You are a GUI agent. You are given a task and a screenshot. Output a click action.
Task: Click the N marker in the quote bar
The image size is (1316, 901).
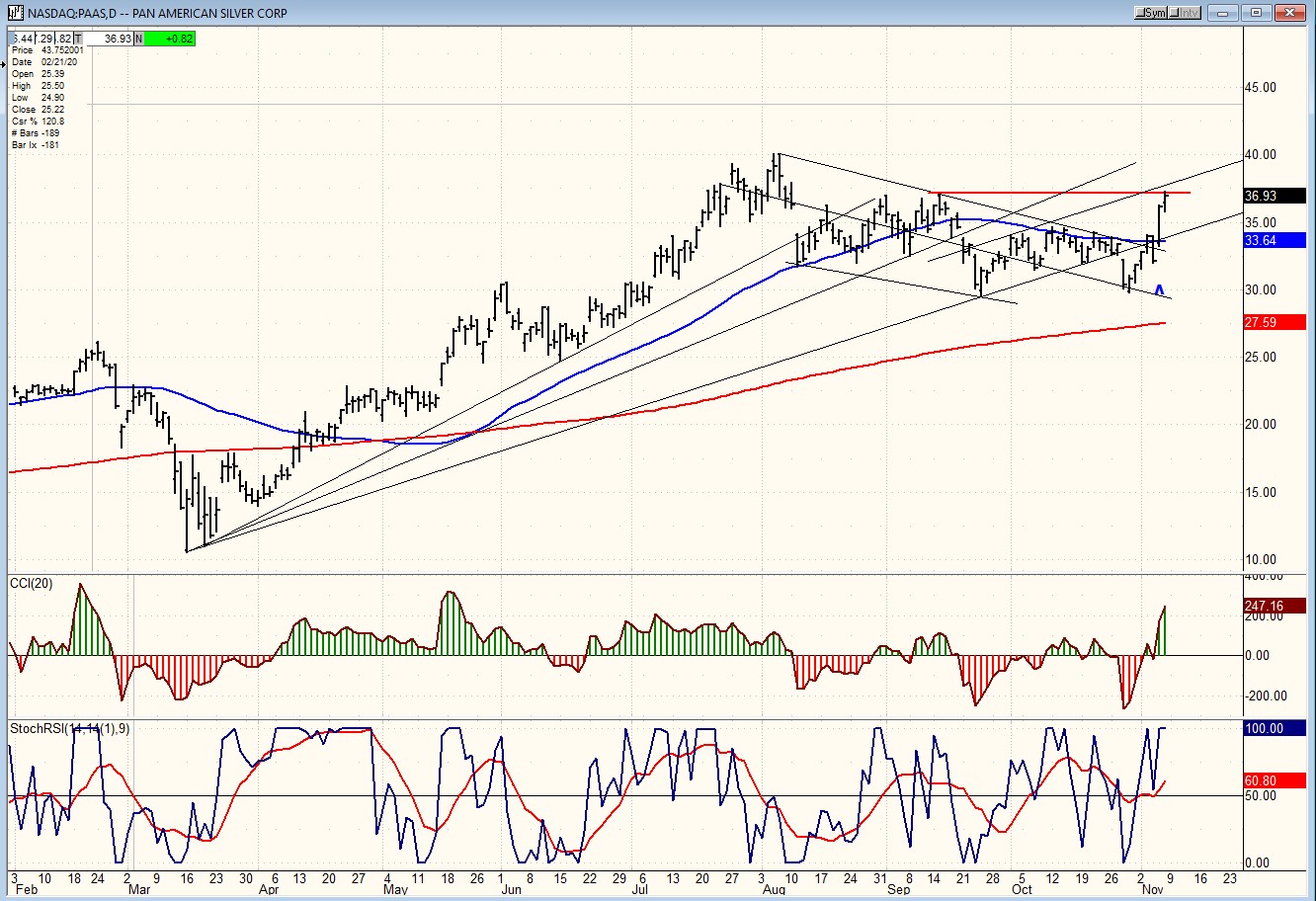click(x=138, y=39)
